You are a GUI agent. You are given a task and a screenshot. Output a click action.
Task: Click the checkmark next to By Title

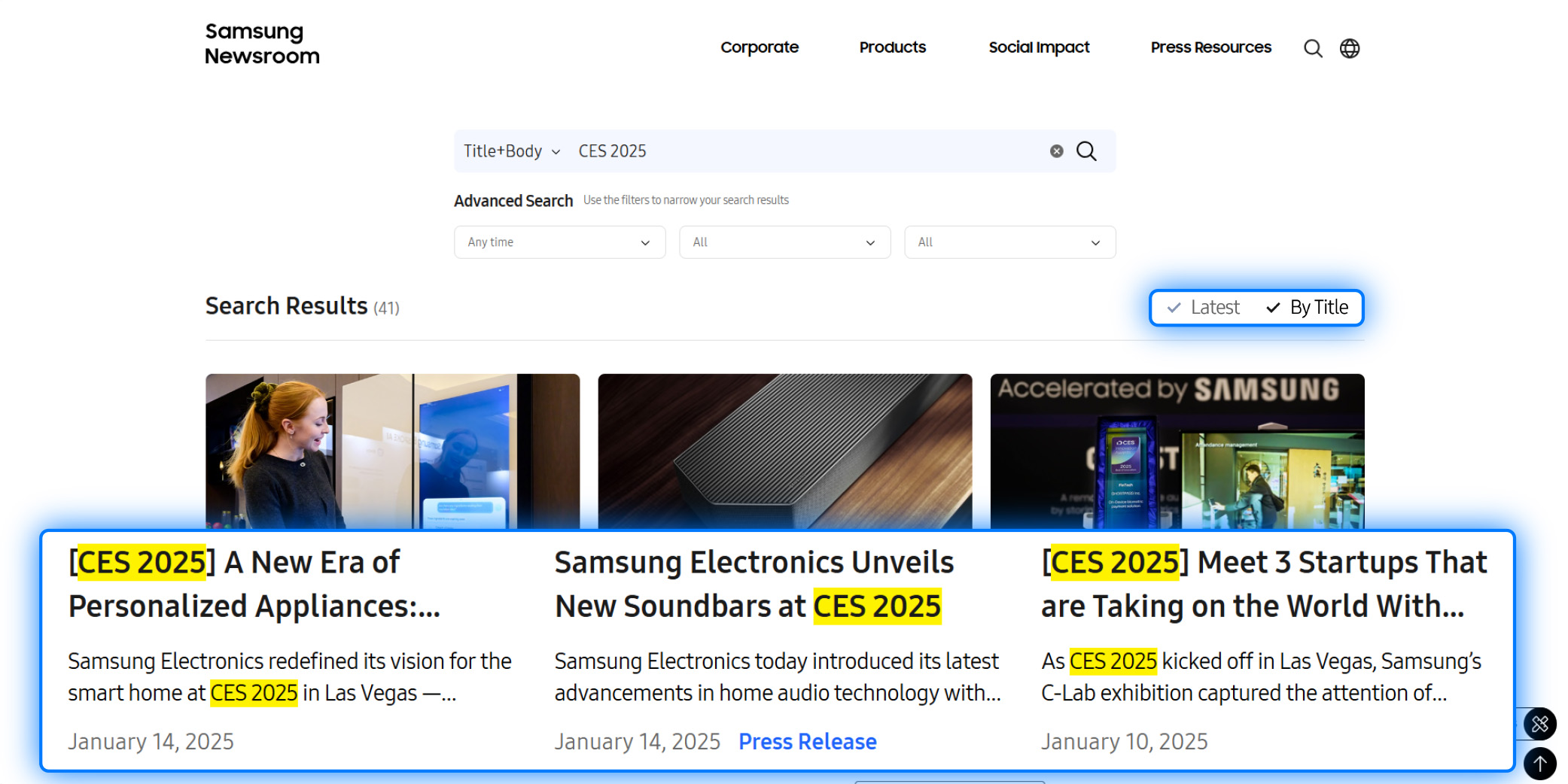[x=1272, y=307]
